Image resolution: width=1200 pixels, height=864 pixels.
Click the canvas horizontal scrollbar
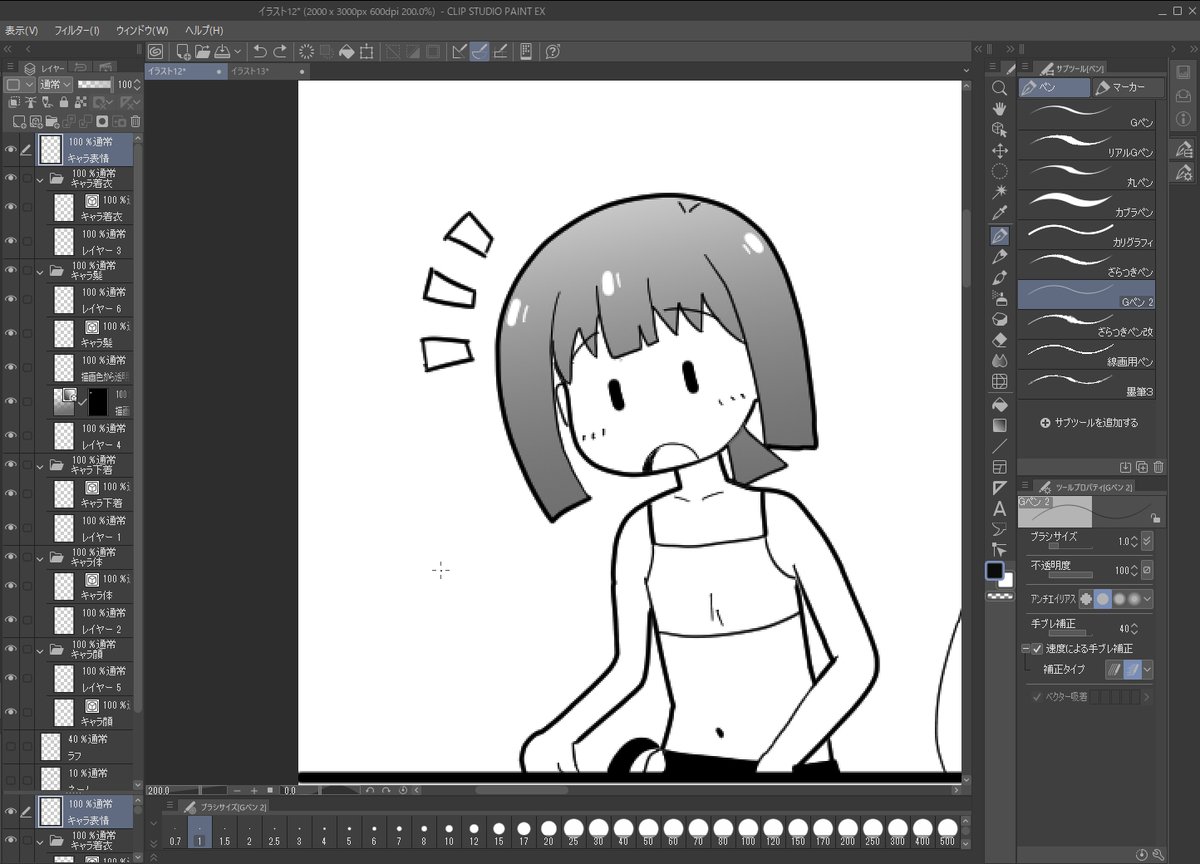point(520,790)
